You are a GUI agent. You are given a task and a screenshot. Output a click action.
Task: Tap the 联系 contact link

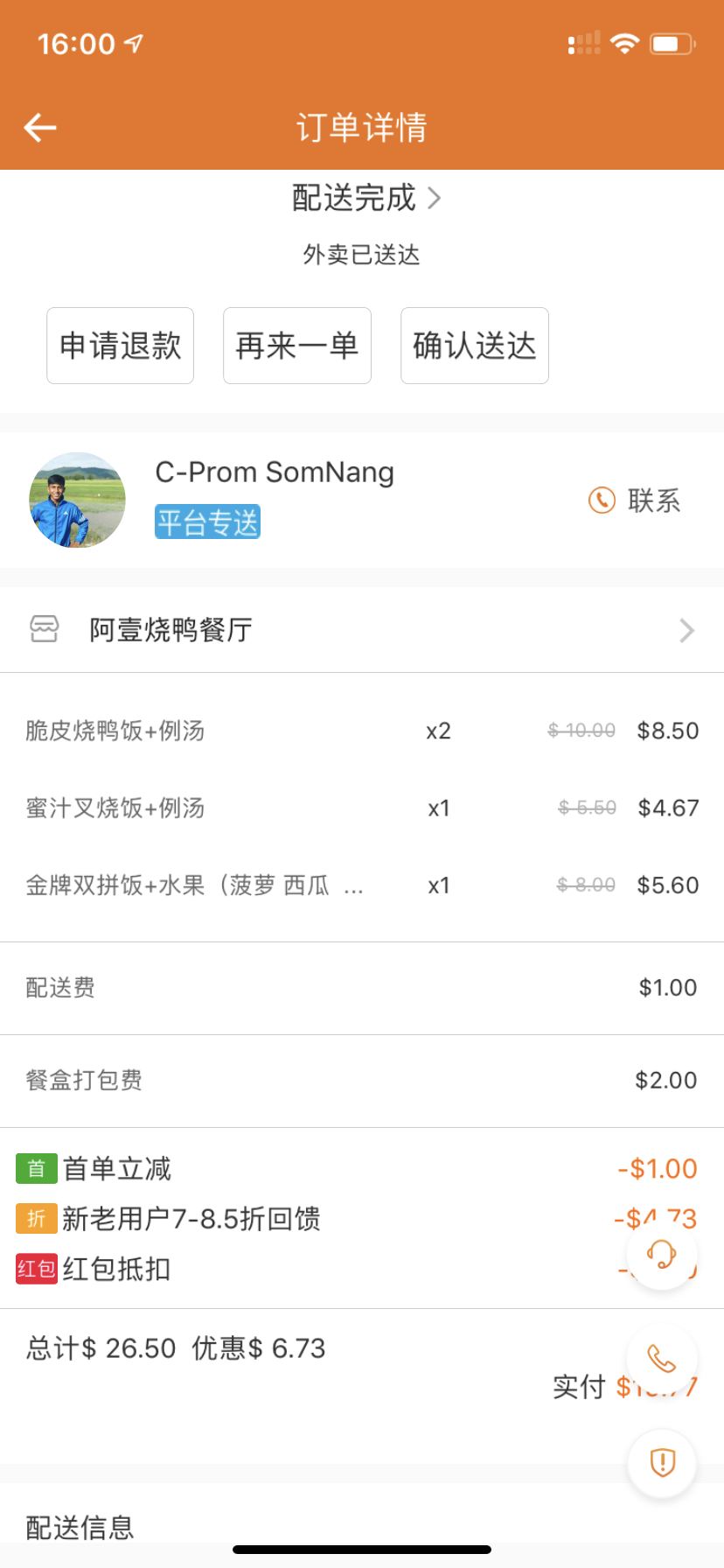[654, 500]
